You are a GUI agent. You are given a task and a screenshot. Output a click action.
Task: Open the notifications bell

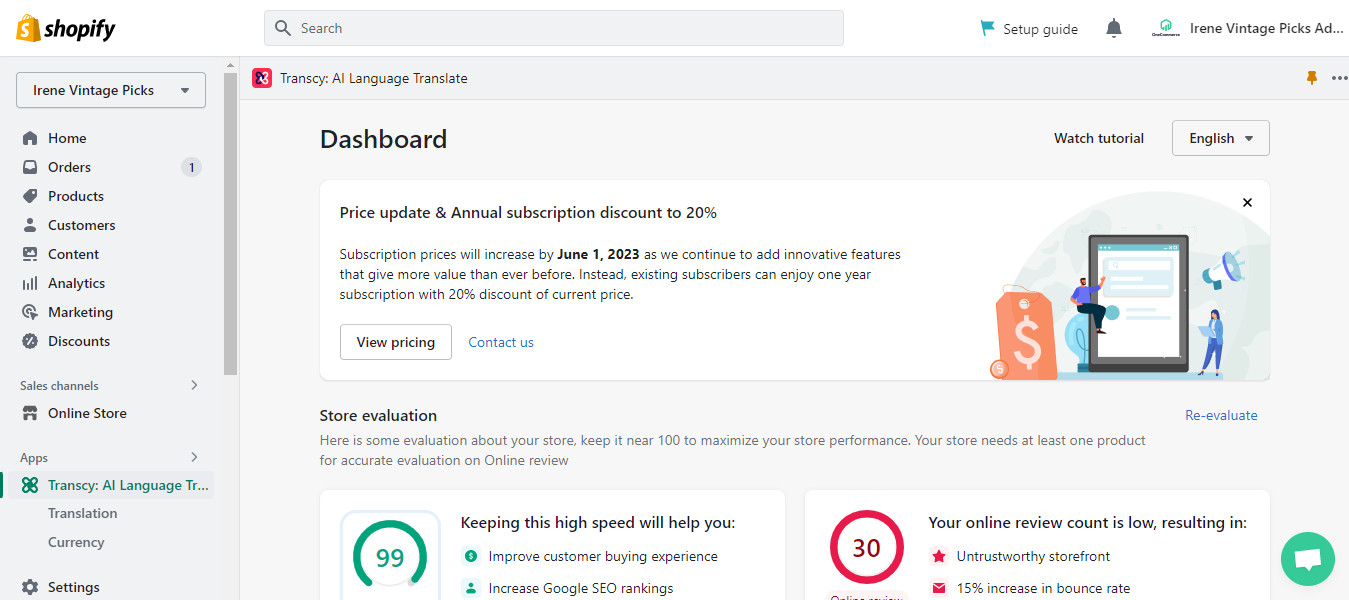(1114, 28)
